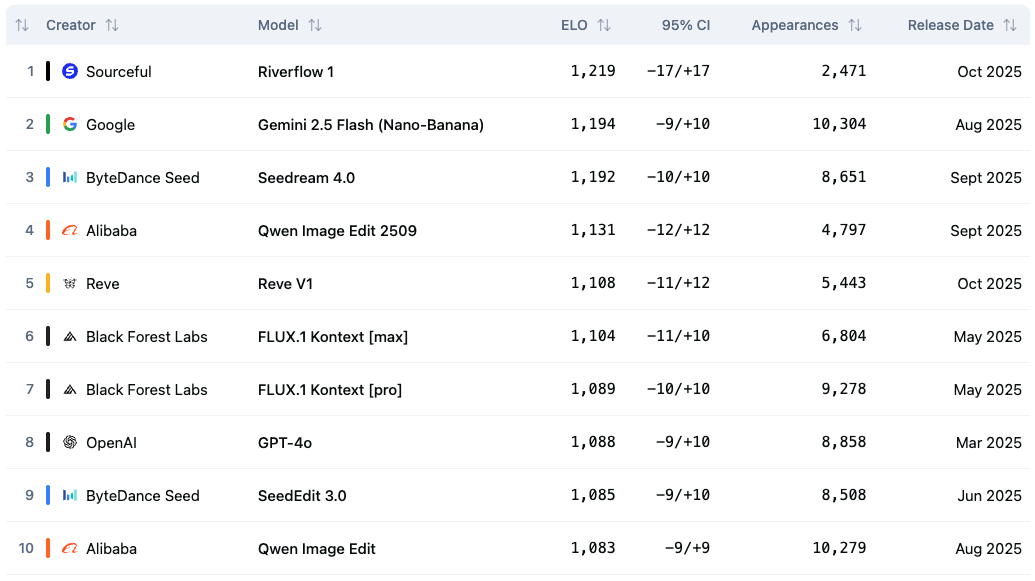The height and width of the screenshot is (581, 1035).
Task: Open the Riverflow 1 model entry
Action: click(x=296, y=71)
